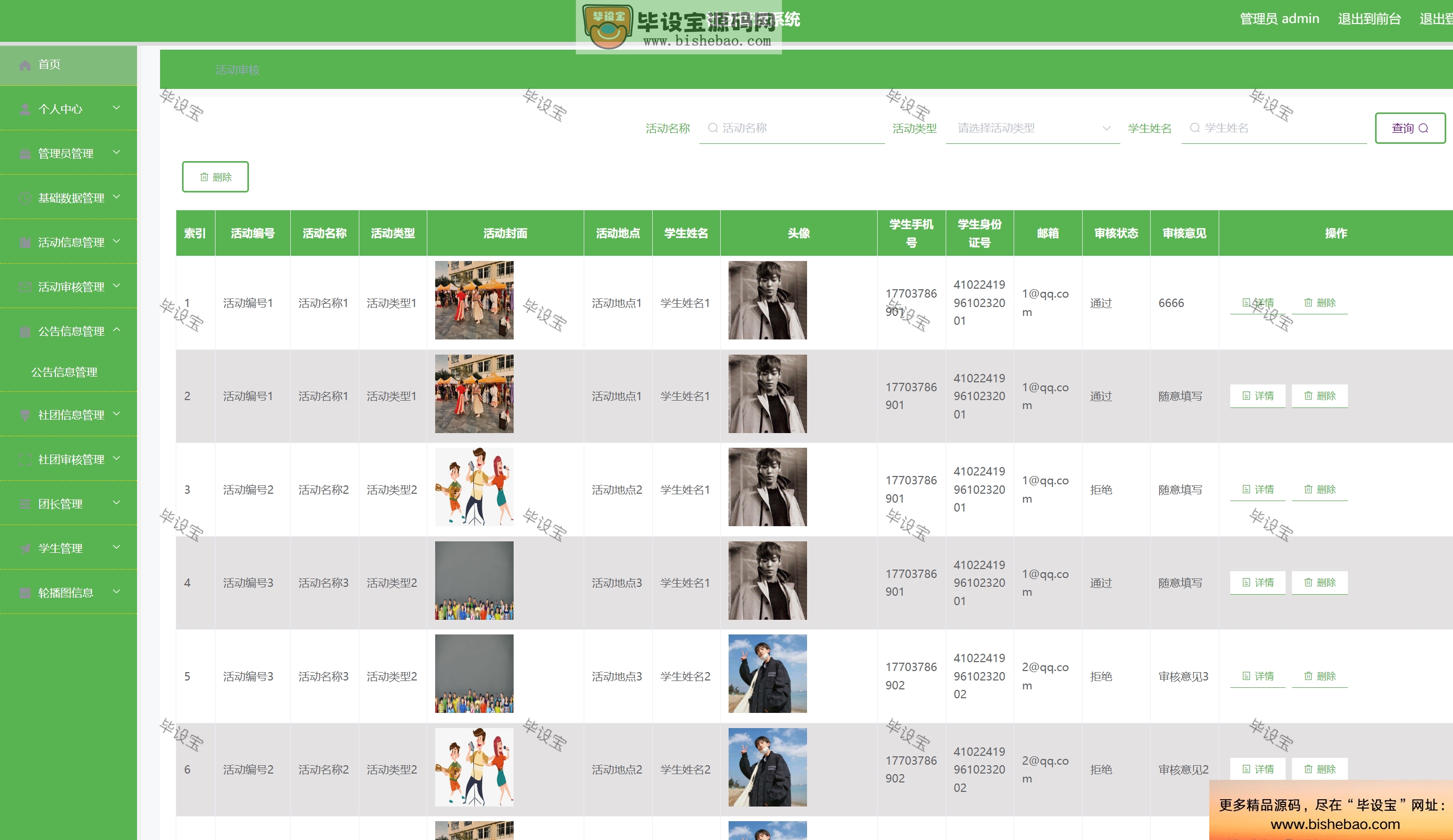This screenshot has width=1453, height=840.
Task: Expand the 活动审核管理 menu chevron
Action: point(117,286)
